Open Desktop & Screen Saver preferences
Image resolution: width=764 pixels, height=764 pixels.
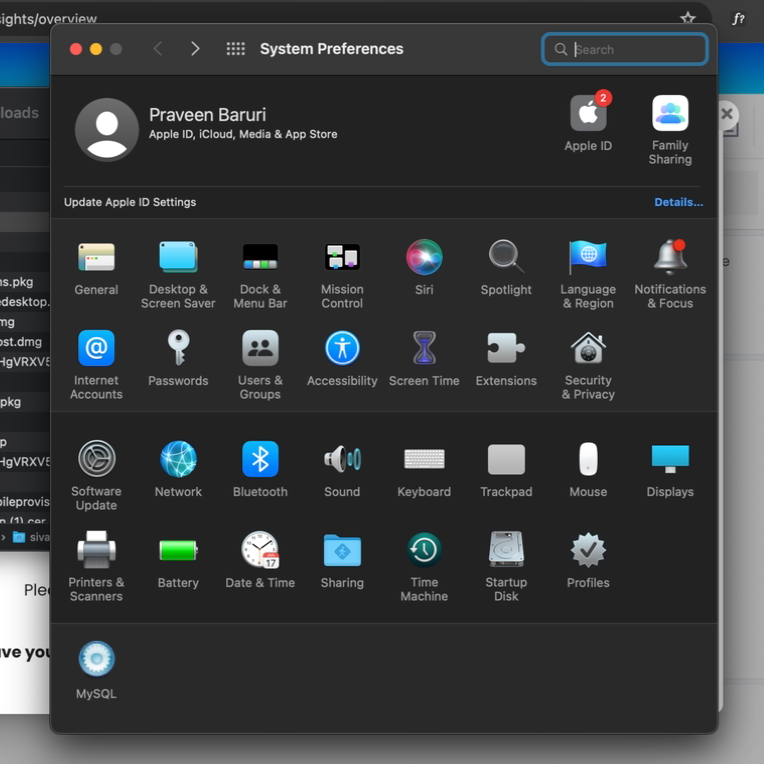[x=178, y=274]
